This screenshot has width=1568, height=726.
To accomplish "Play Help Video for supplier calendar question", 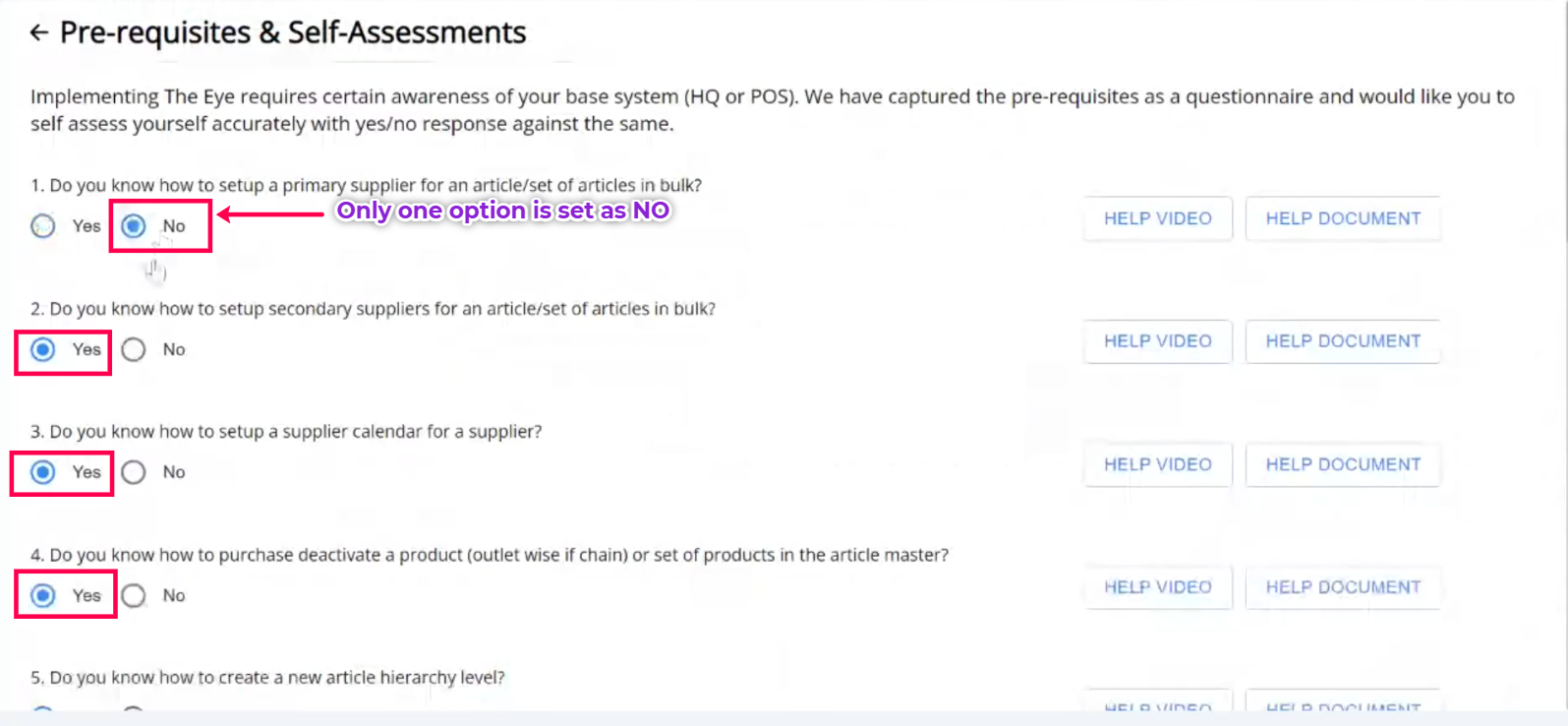I will click(x=1157, y=464).
